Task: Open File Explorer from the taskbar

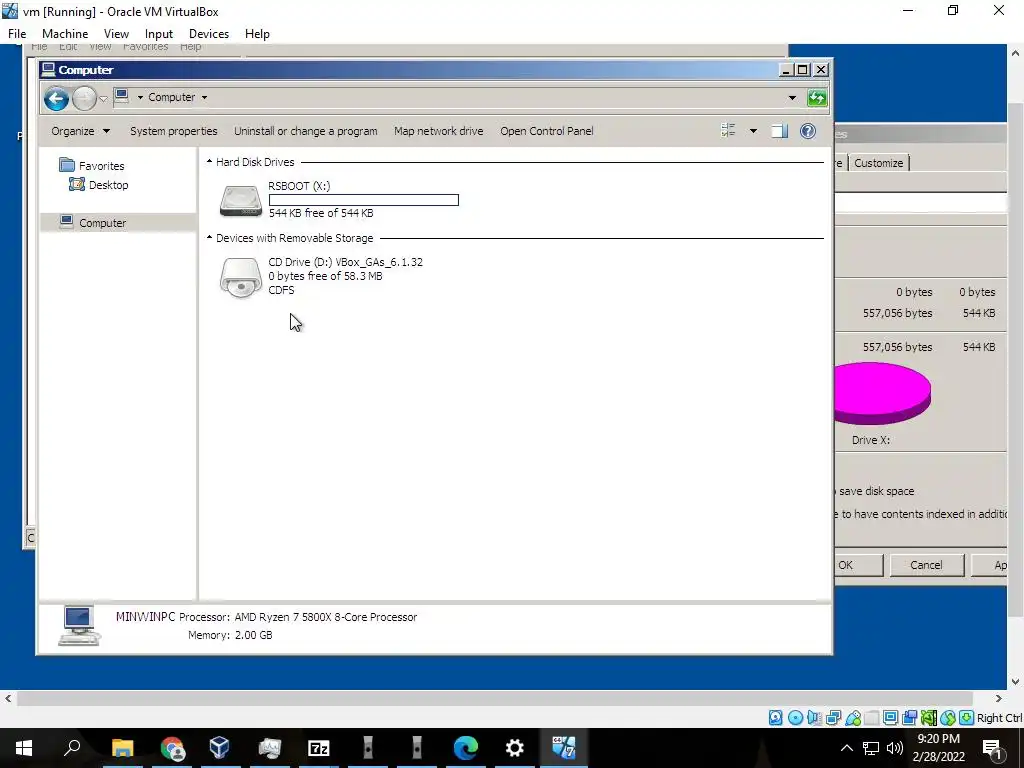Action: click(123, 748)
